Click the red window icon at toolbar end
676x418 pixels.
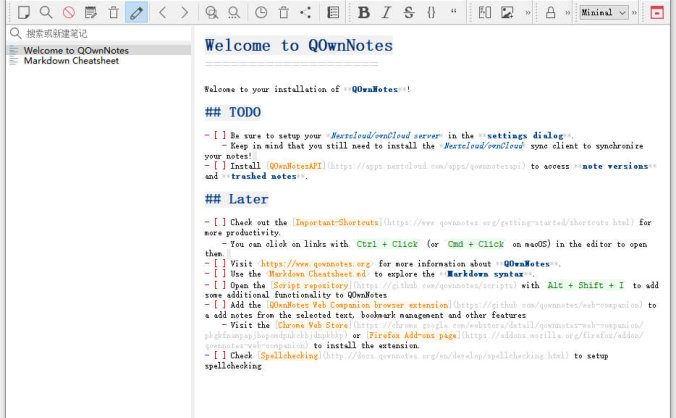[x=657, y=12]
